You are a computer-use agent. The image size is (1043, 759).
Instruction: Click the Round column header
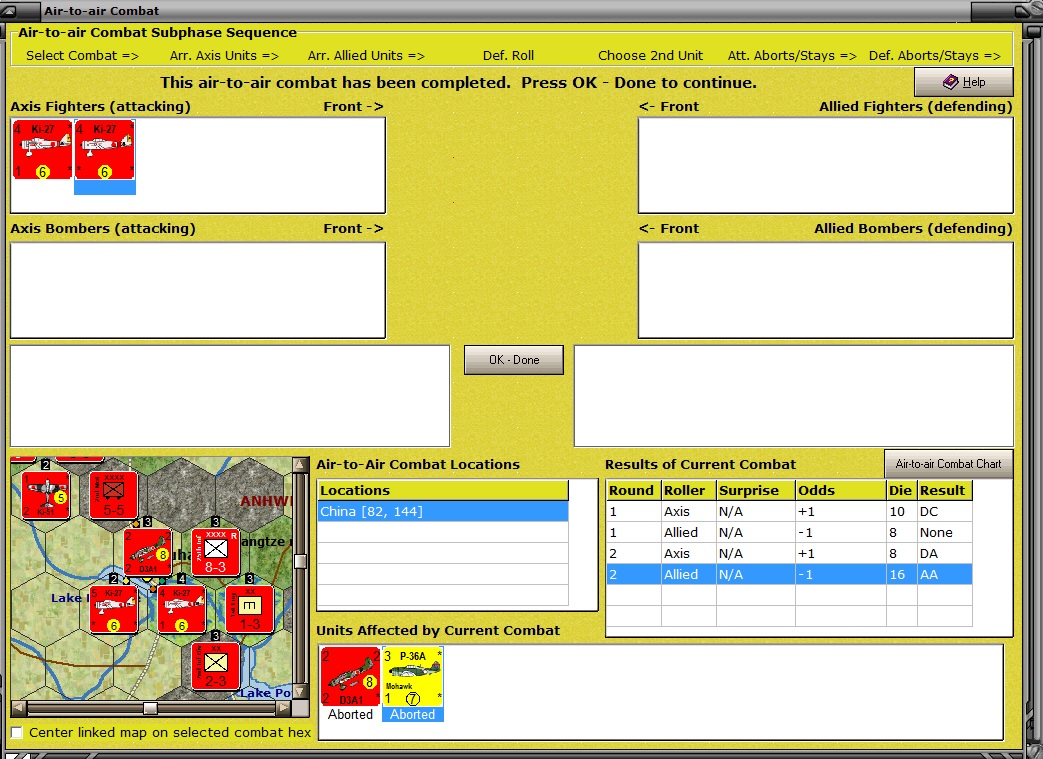tap(634, 490)
